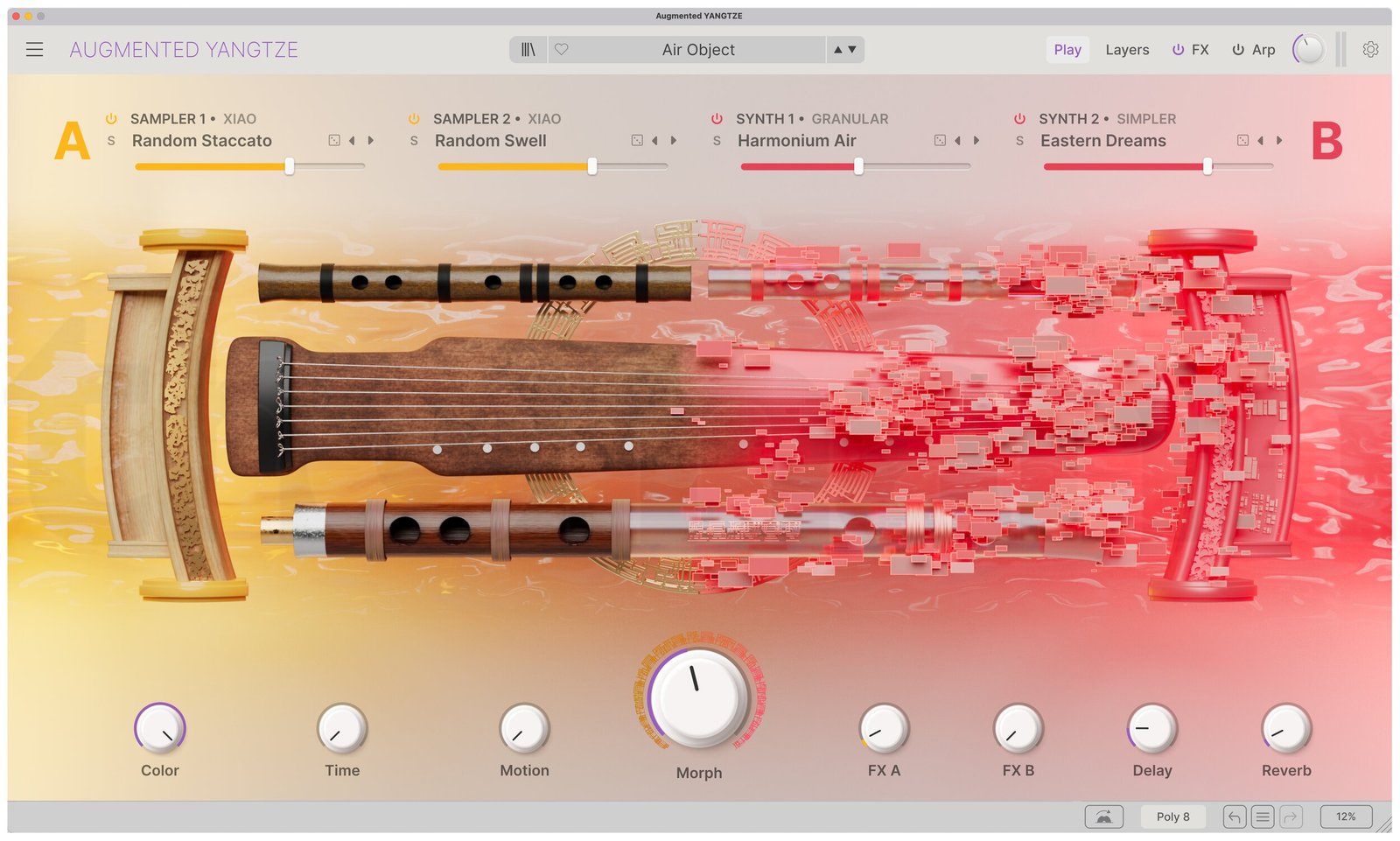Favorite the Air Object preset with heart
This screenshot has height=841, width=1400.
pos(562,50)
